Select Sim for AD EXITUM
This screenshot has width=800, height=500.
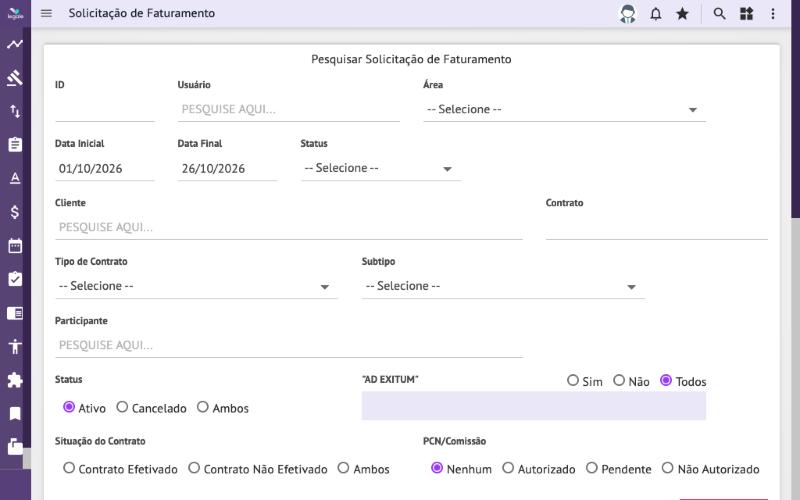[573, 380]
